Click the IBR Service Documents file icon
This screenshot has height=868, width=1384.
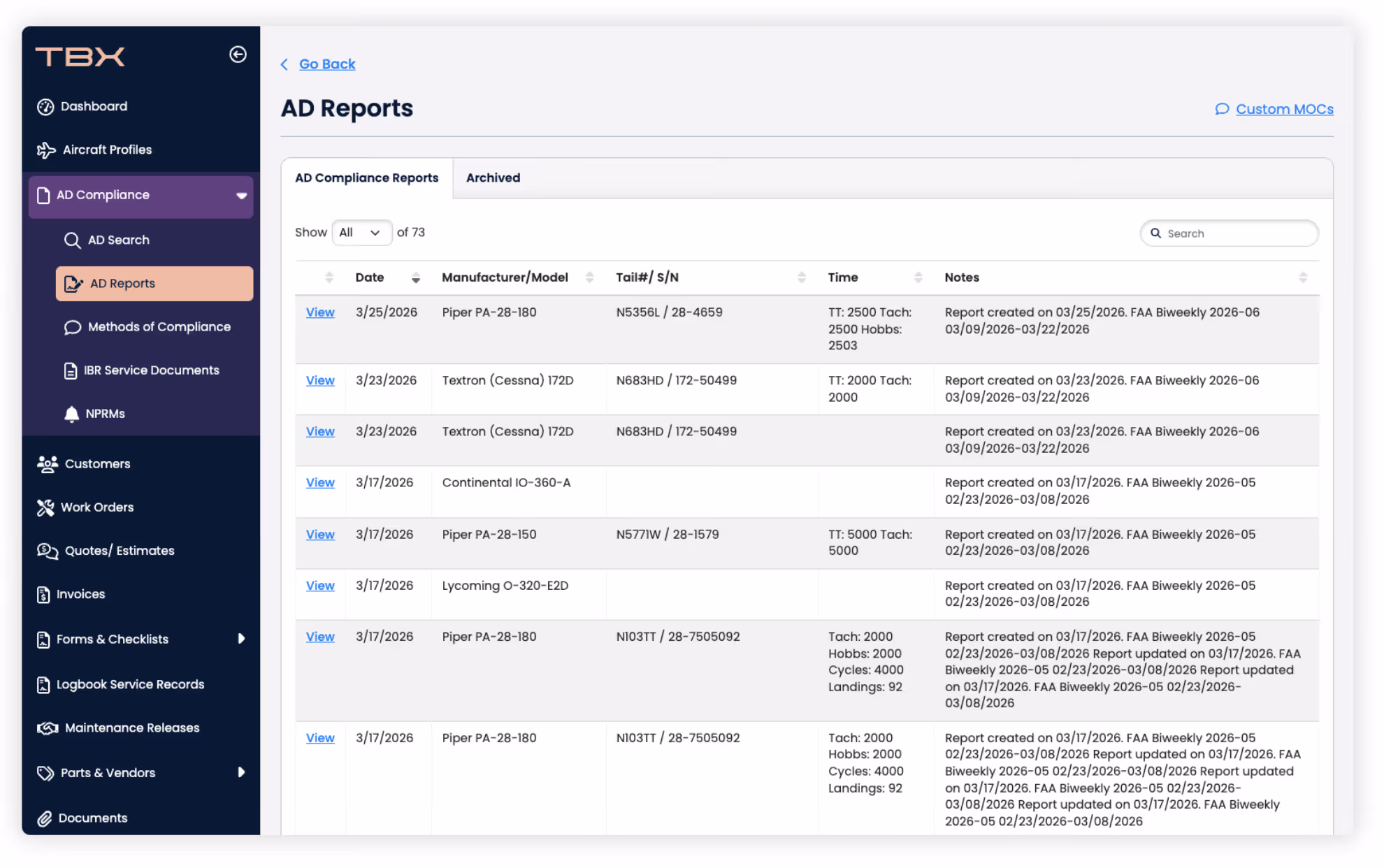coord(71,371)
